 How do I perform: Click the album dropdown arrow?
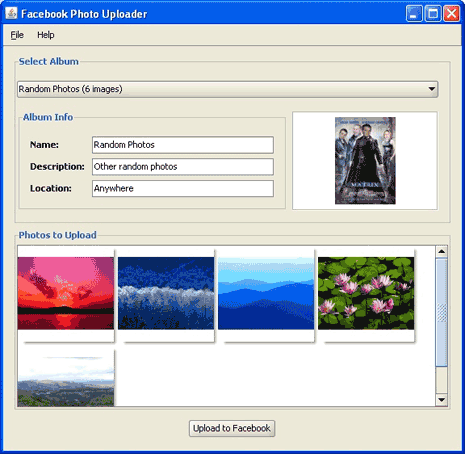pyautogui.click(x=432, y=89)
